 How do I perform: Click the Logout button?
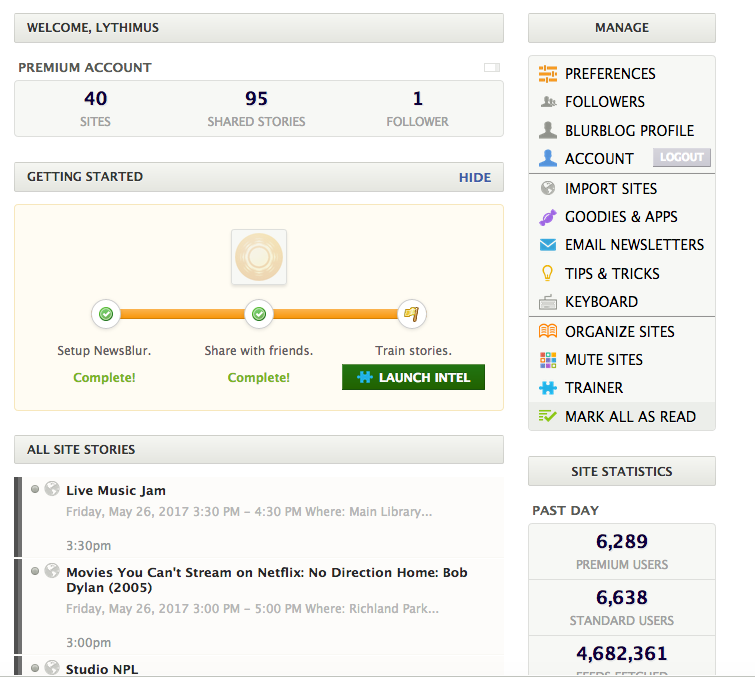pos(681,157)
